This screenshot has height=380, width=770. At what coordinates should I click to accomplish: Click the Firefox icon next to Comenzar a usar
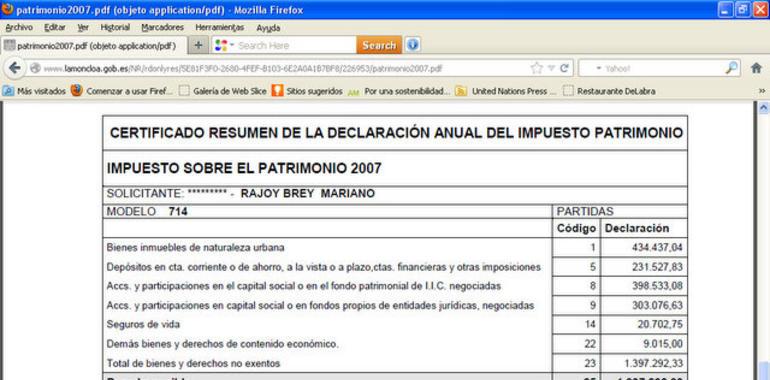[77, 91]
